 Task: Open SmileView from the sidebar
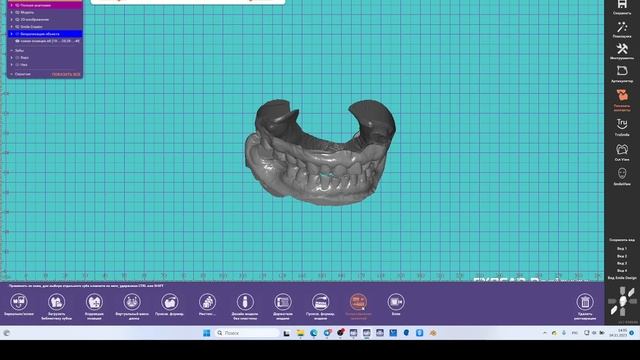click(622, 174)
